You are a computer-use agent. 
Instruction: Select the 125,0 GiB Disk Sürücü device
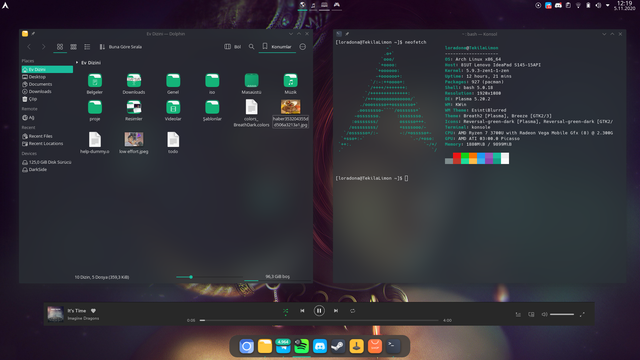pyautogui.click(x=47, y=162)
